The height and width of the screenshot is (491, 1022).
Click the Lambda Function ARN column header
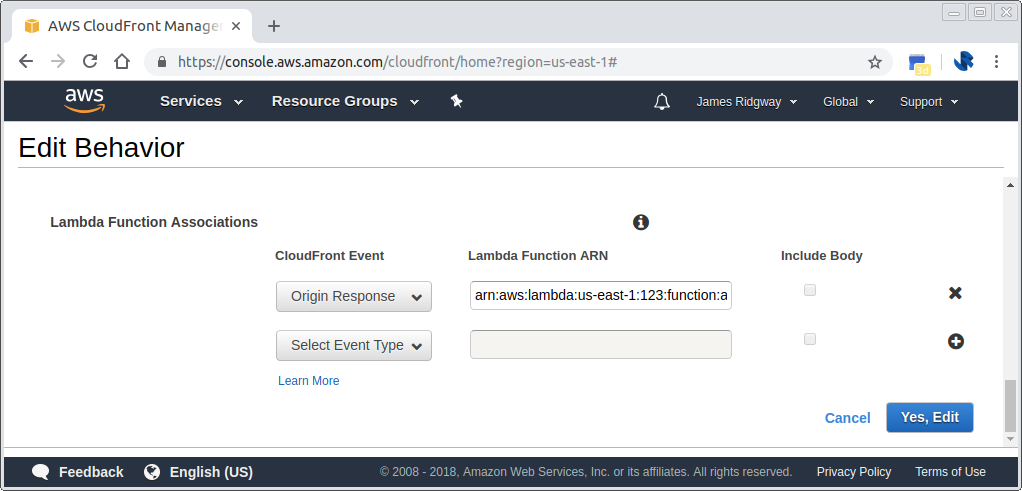[x=538, y=256]
